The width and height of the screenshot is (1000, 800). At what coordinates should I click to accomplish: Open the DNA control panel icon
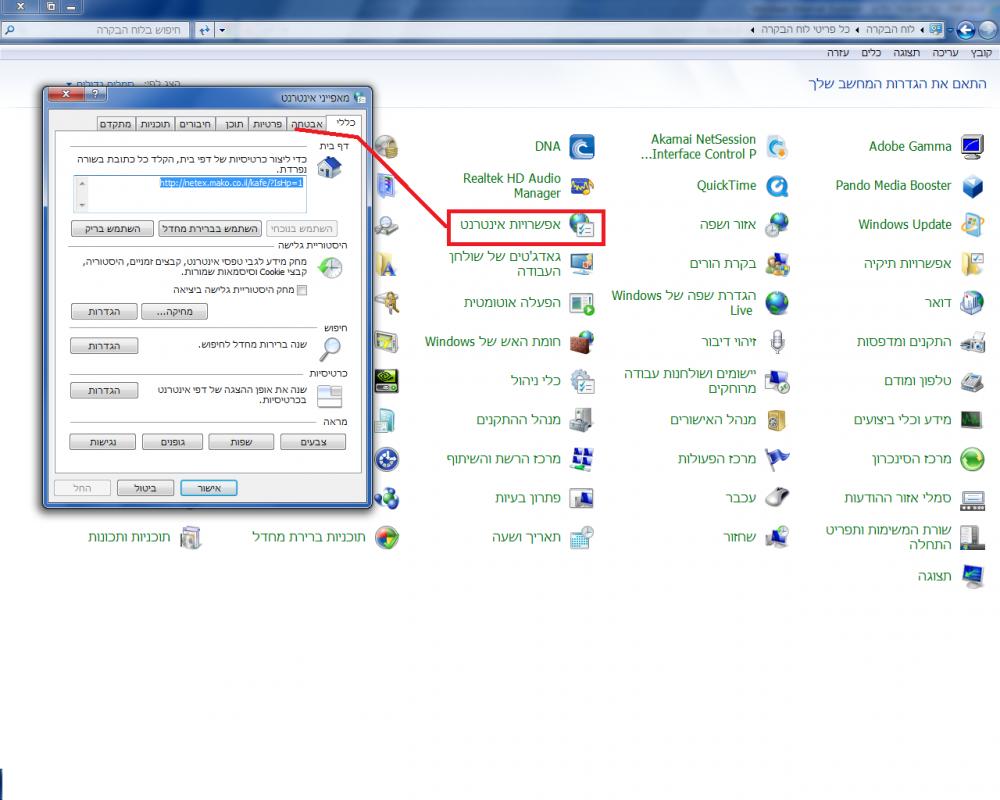(x=581, y=147)
